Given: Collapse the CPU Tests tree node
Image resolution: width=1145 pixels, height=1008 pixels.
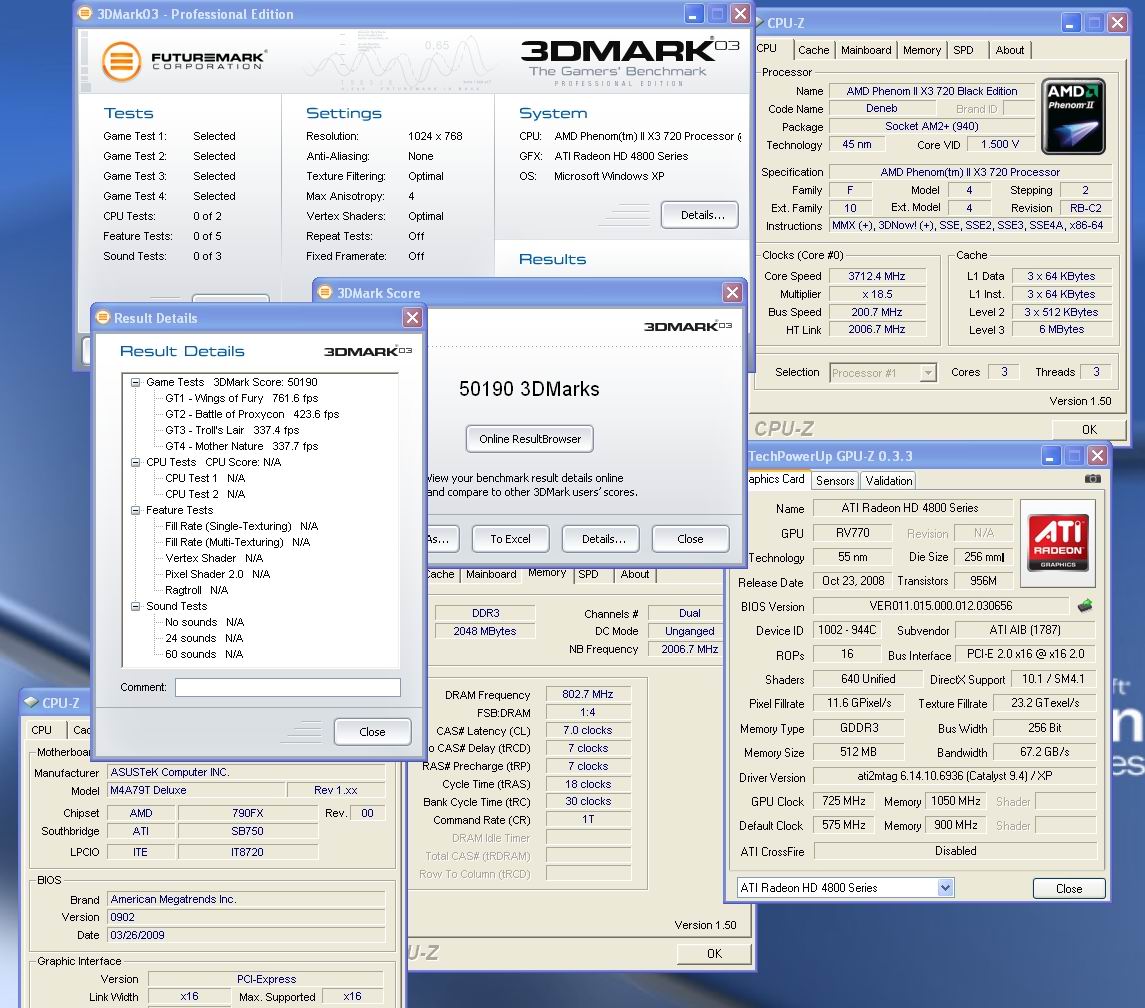Looking at the screenshot, I should (x=135, y=462).
